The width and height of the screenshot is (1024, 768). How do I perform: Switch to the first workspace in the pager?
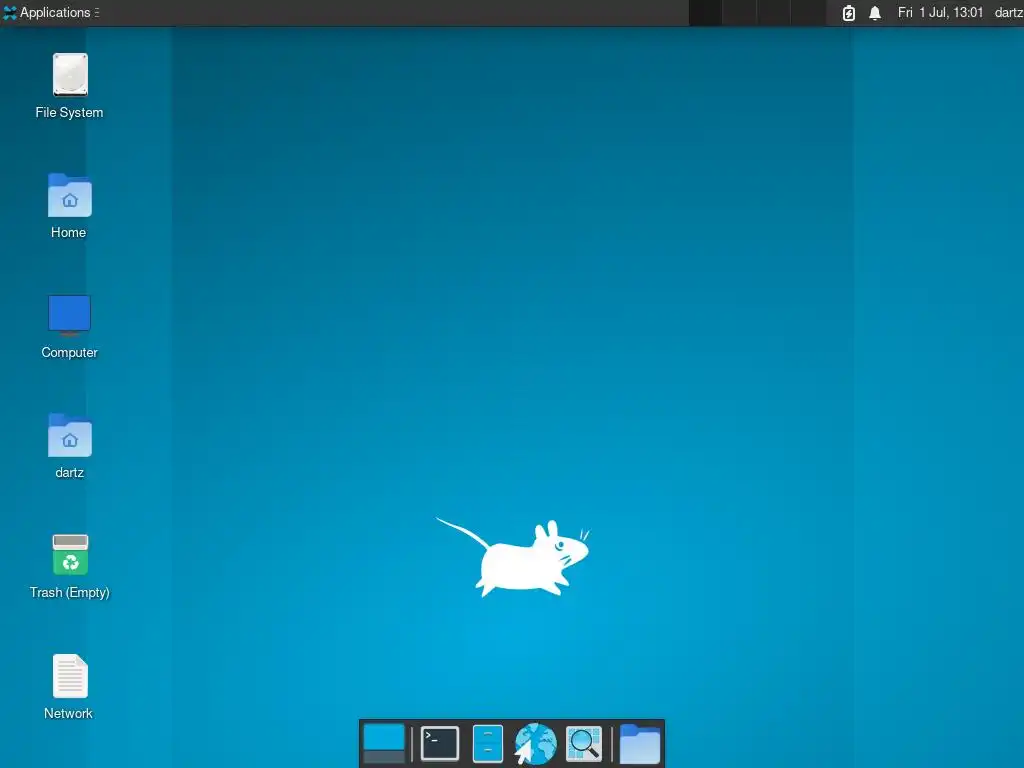pos(705,13)
